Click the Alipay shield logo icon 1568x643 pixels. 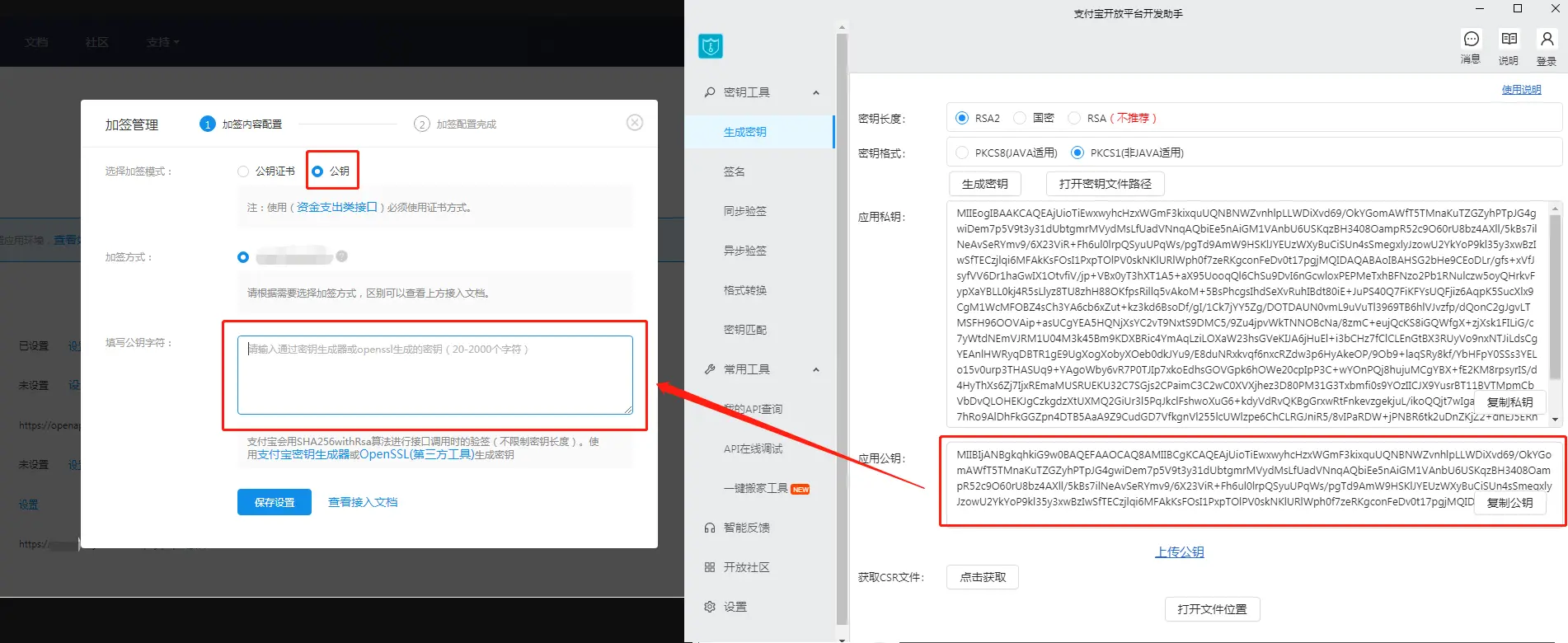(711, 46)
